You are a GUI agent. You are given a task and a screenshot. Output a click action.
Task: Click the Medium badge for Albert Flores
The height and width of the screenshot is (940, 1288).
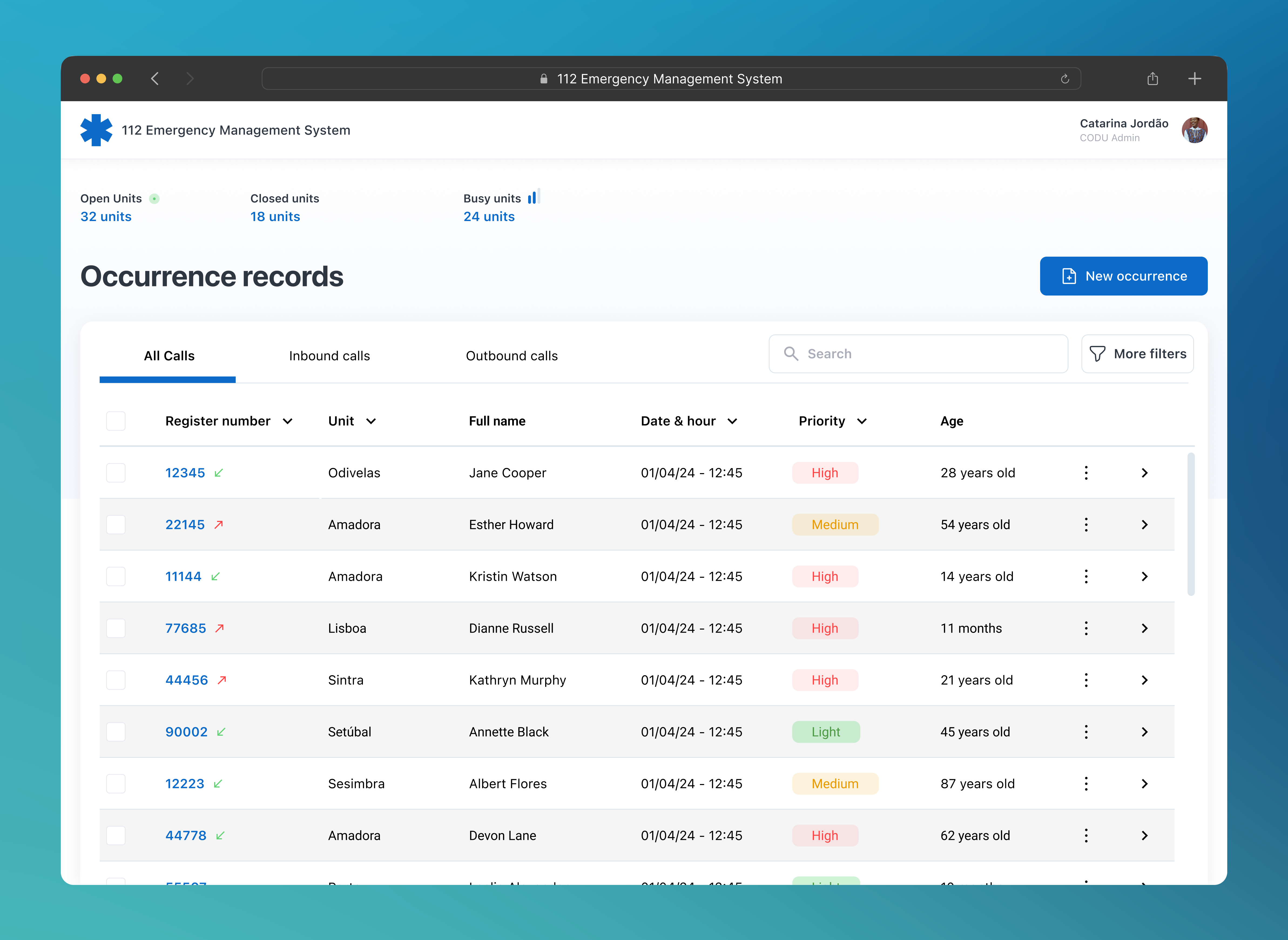(x=835, y=783)
